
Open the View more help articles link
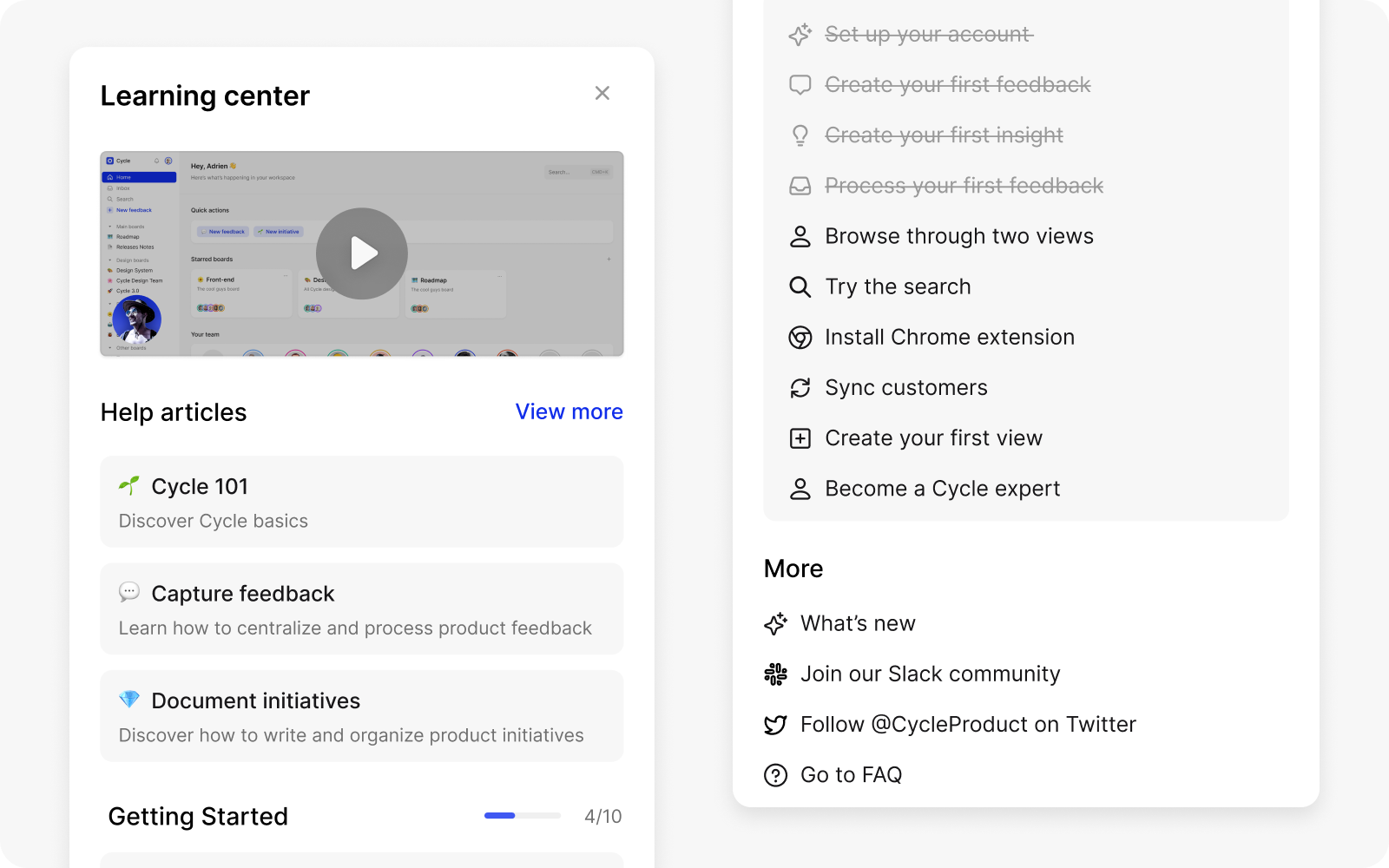coord(569,411)
